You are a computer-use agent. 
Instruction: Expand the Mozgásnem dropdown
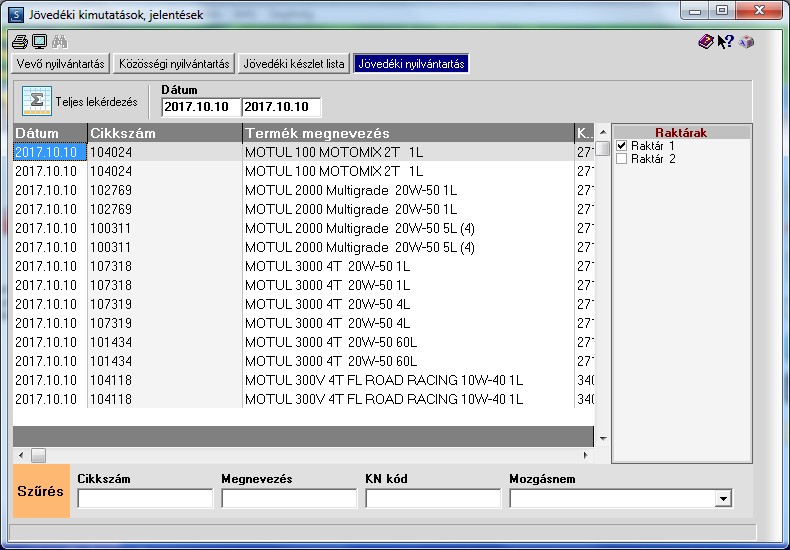(723, 499)
